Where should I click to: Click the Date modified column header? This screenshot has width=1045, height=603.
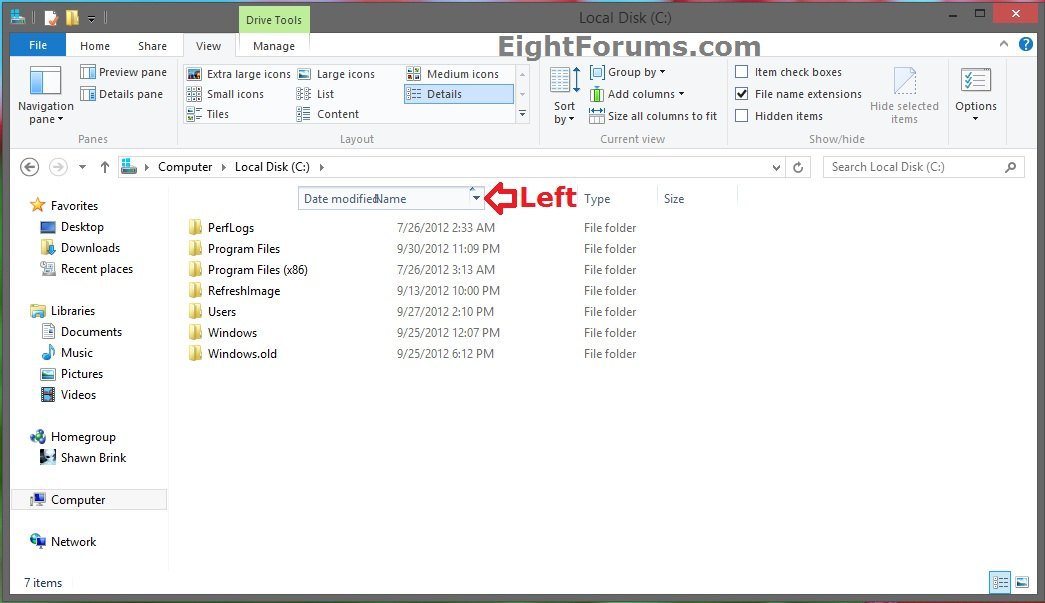(x=339, y=199)
